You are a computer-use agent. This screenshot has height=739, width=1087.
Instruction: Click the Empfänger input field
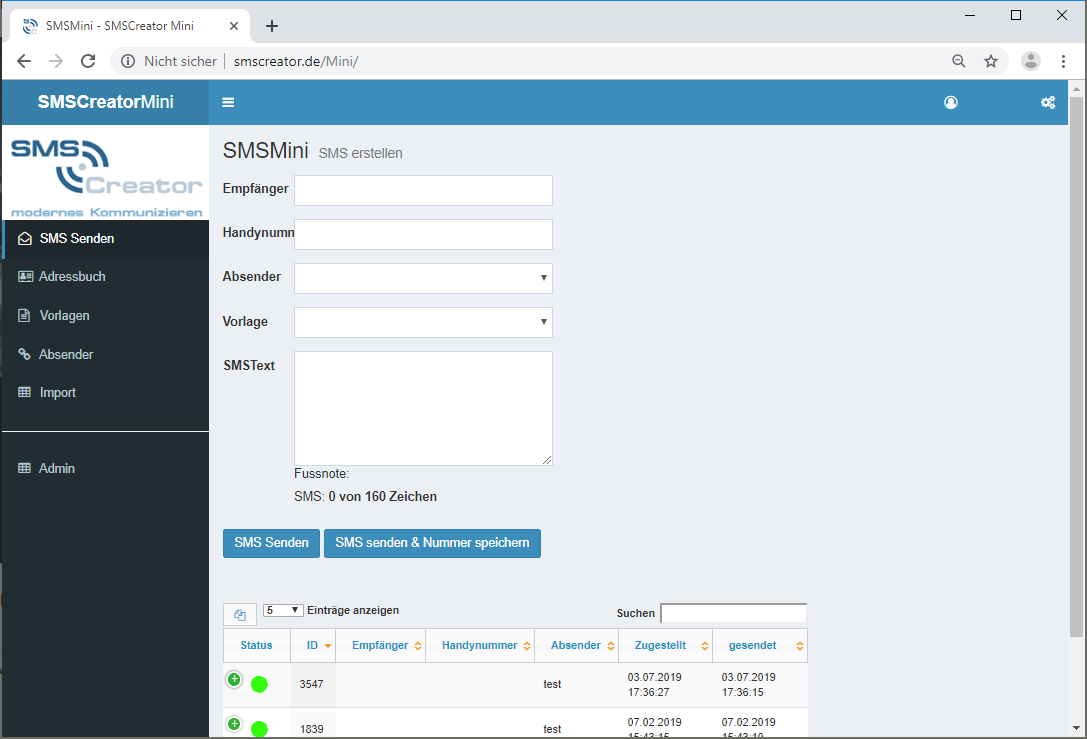(424, 190)
